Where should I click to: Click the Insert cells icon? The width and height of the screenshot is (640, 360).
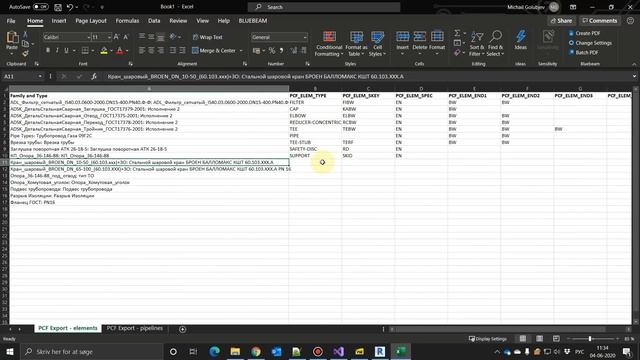pos(402,37)
